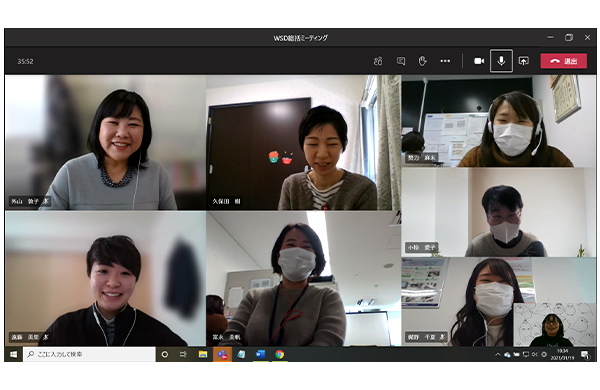Open the share content tray

(523, 61)
